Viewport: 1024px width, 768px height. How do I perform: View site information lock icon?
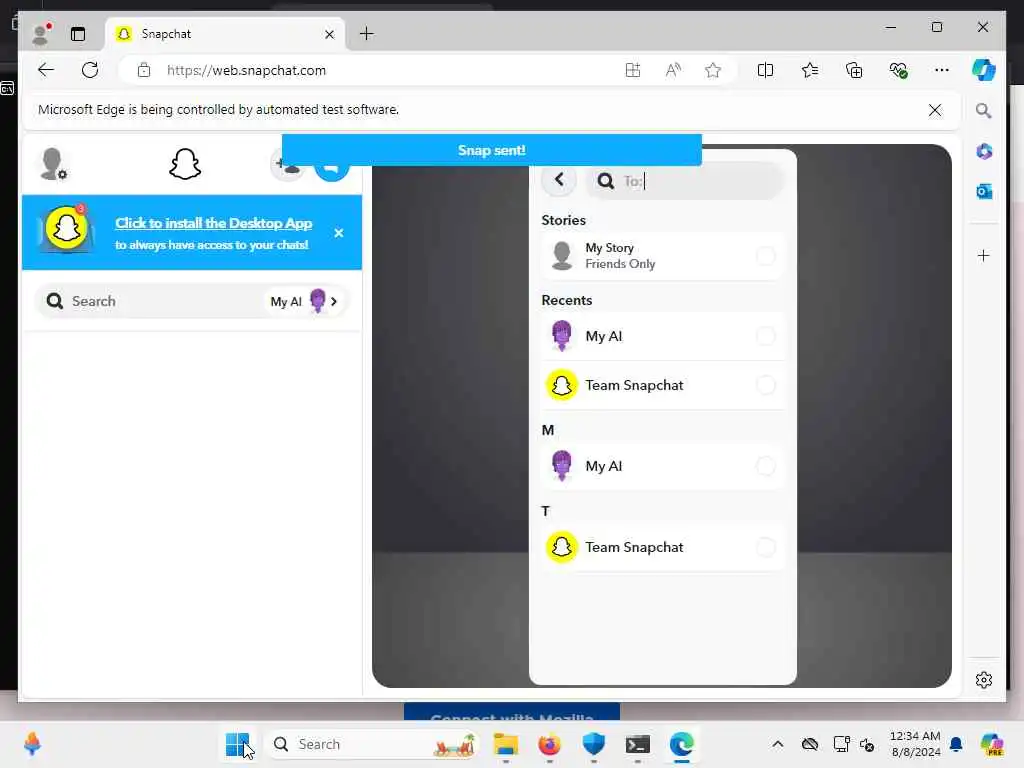[x=144, y=70]
